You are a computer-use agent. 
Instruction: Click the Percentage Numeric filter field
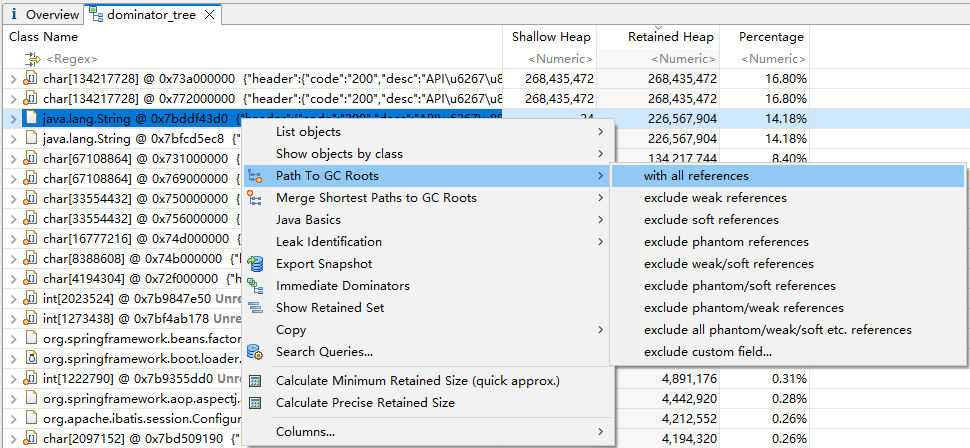pyautogui.click(x=765, y=59)
